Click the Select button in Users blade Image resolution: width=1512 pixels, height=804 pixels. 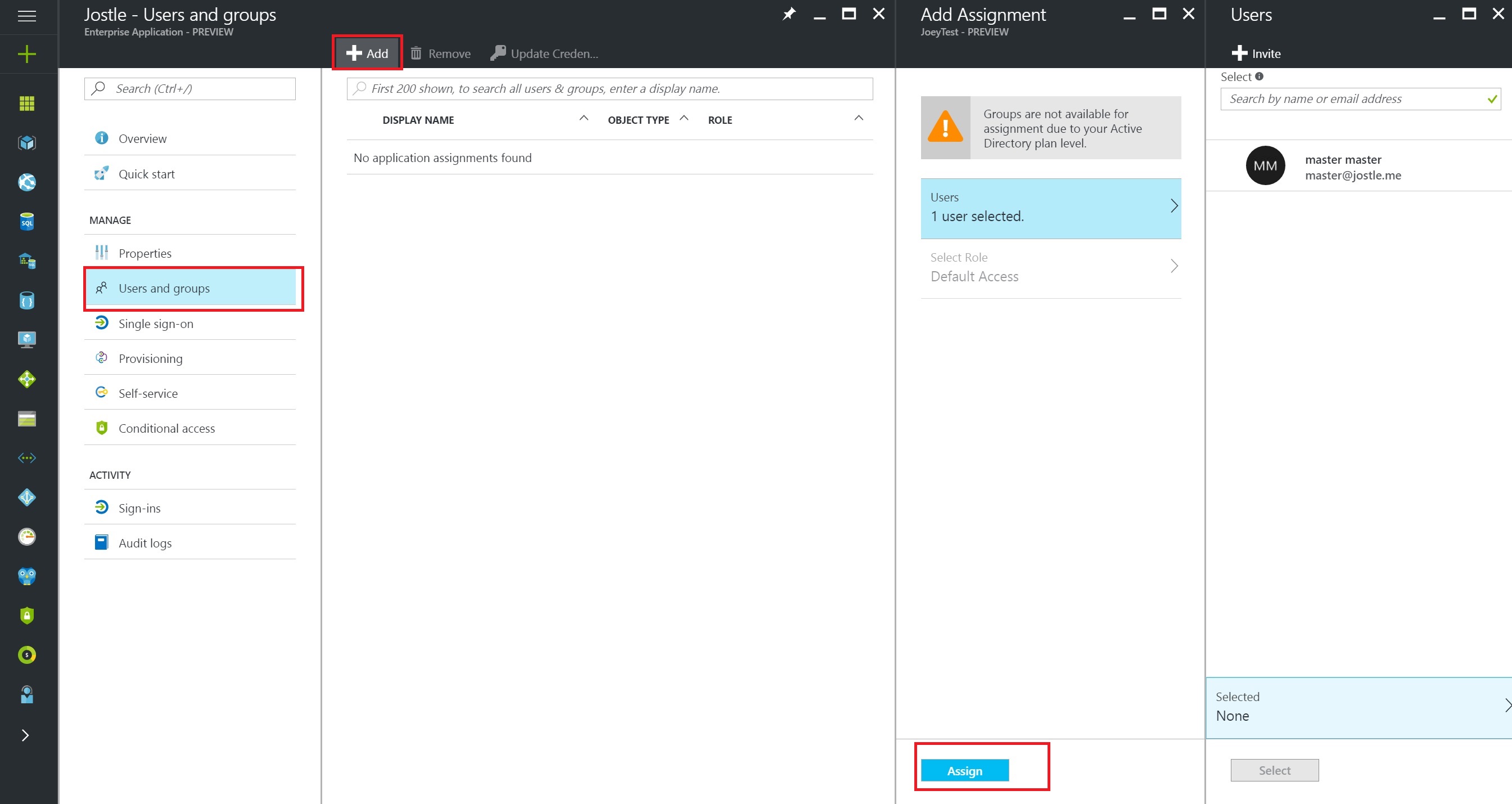1274,771
